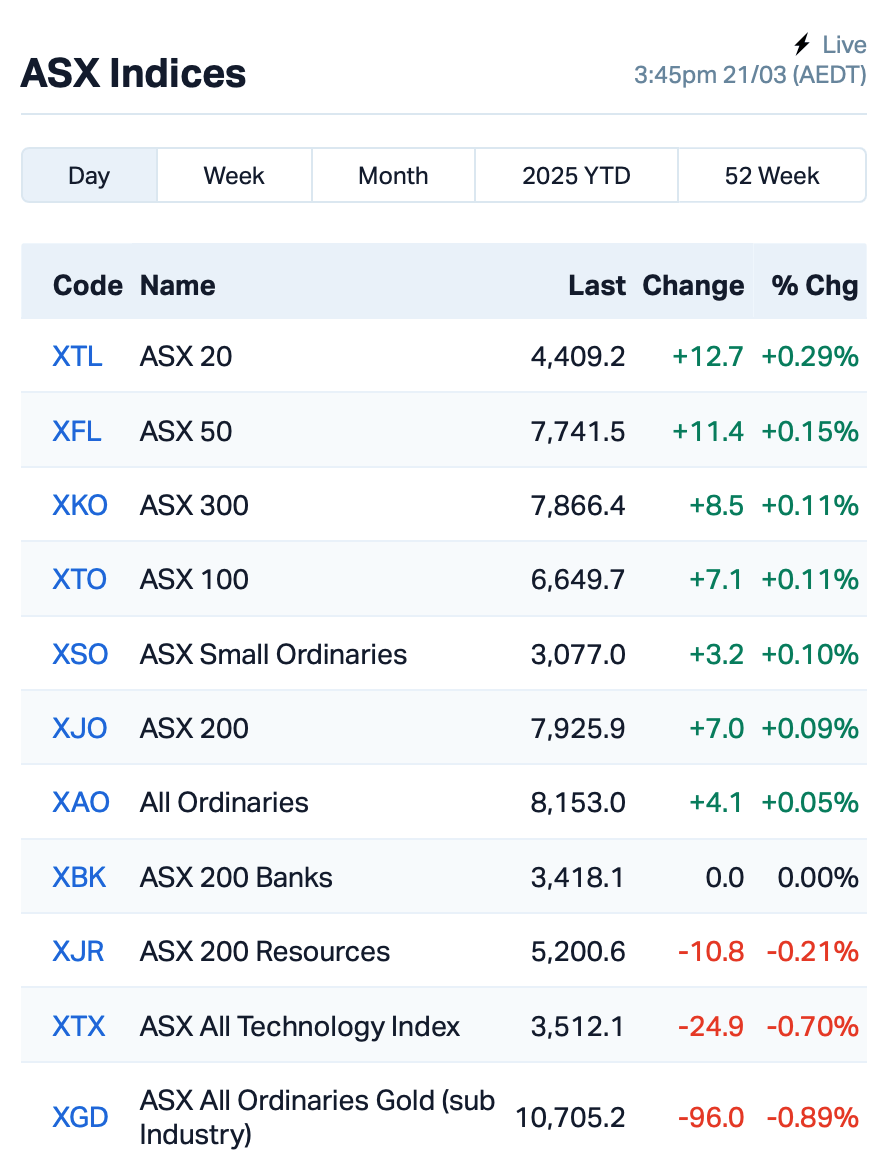This screenshot has width=888, height=1158.
Task: Click the 8,153.0 last value
Action: click(x=578, y=803)
